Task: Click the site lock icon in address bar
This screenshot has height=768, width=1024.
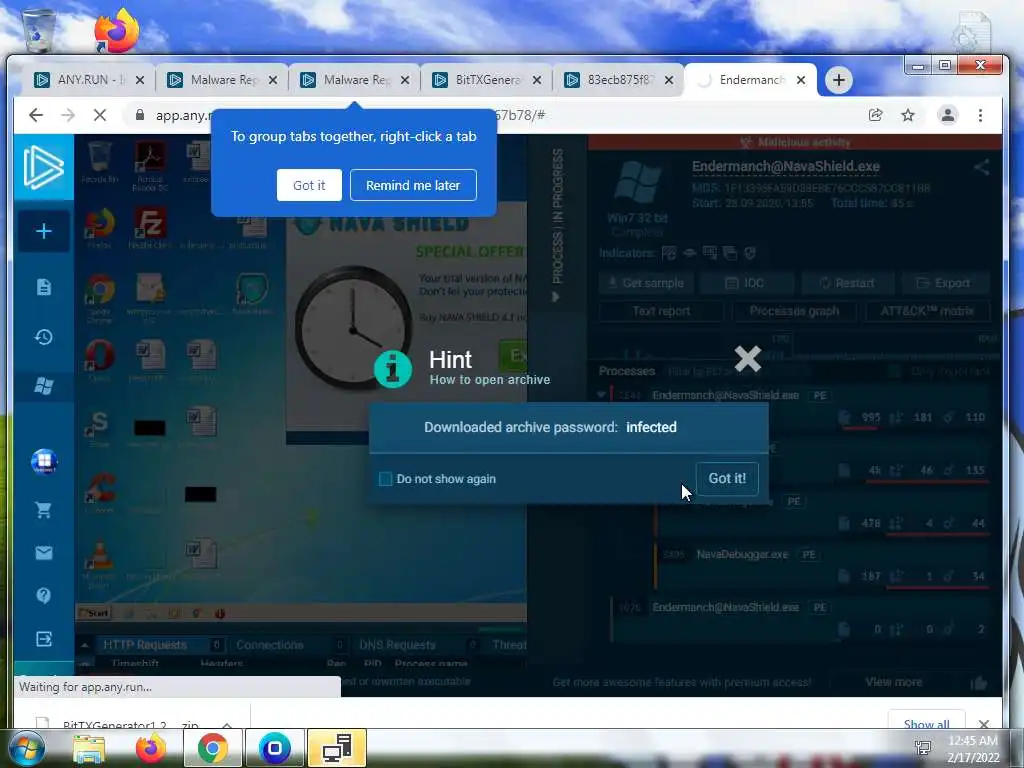Action: tap(139, 115)
